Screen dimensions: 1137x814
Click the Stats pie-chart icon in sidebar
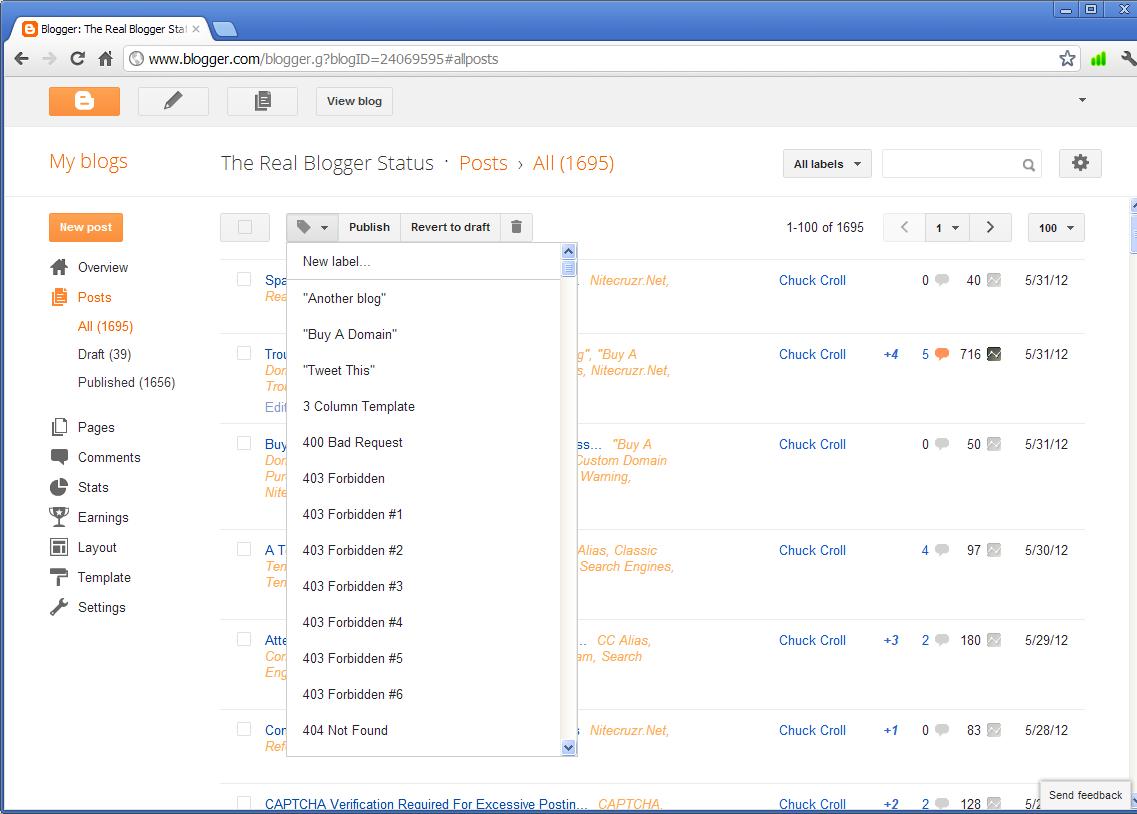point(62,487)
